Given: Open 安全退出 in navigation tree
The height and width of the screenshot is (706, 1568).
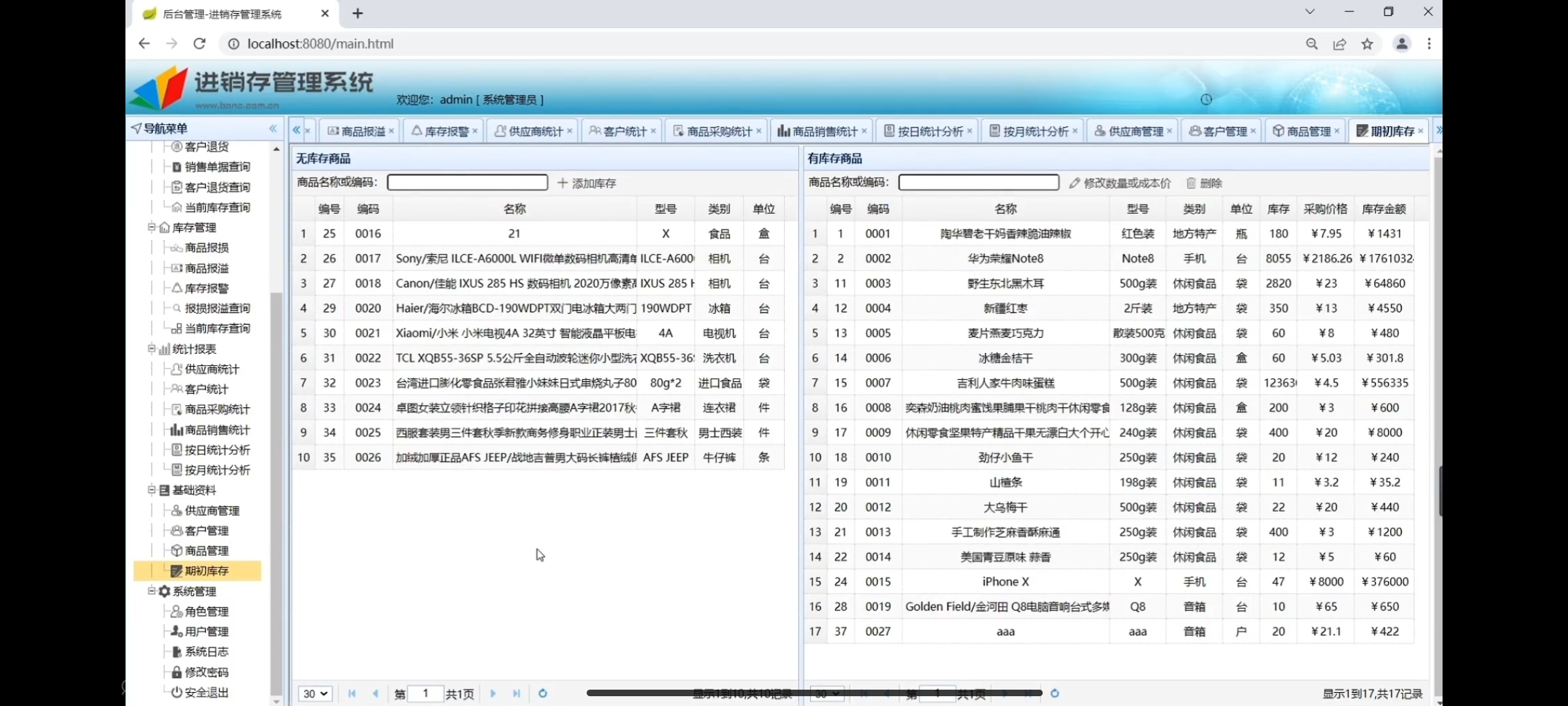Looking at the screenshot, I should (206, 692).
